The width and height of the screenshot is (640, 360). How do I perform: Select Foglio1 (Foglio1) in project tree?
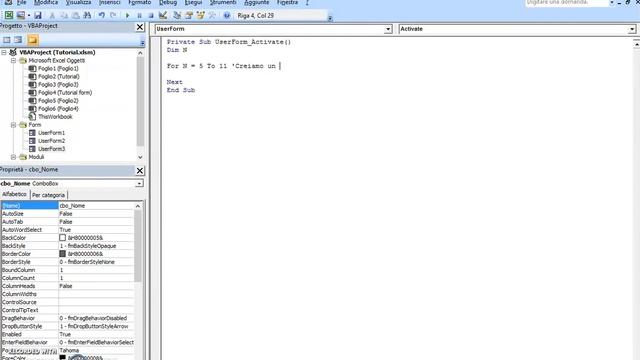(58, 69)
